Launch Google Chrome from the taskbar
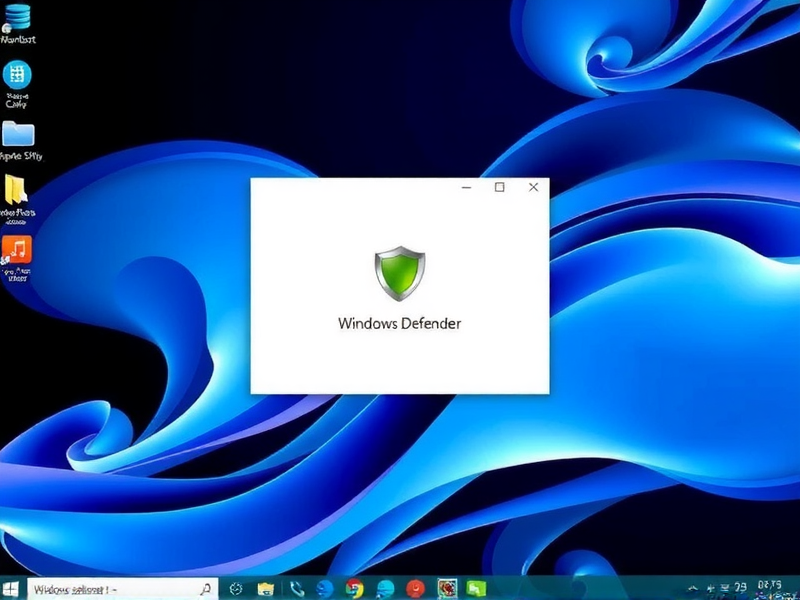Viewport: 800px width, 600px height. (x=352, y=586)
